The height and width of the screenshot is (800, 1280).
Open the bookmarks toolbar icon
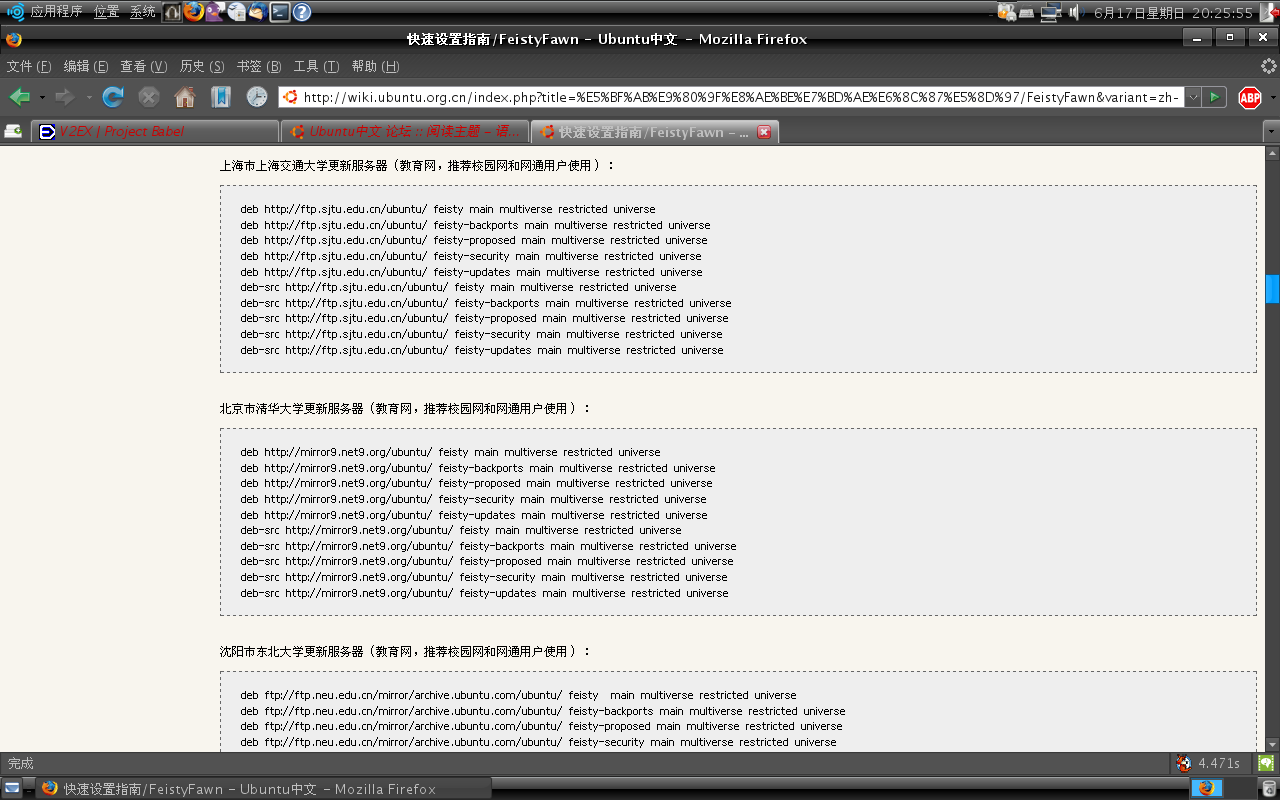tap(221, 97)
